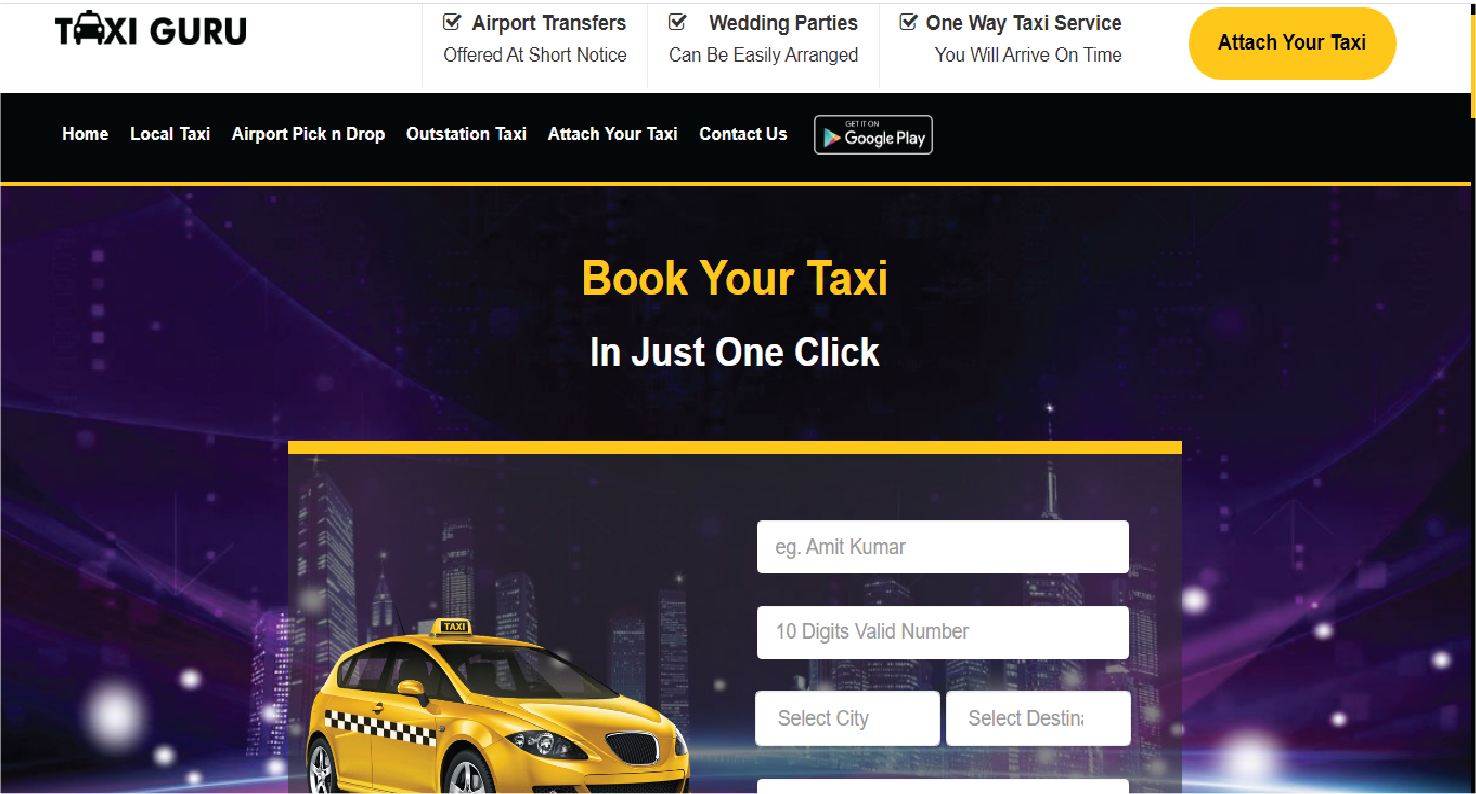Open Airport Pick n Drop page
The height and width of the screenshot is (794, 1476).
pyautogui.click(x=308, y=134)
